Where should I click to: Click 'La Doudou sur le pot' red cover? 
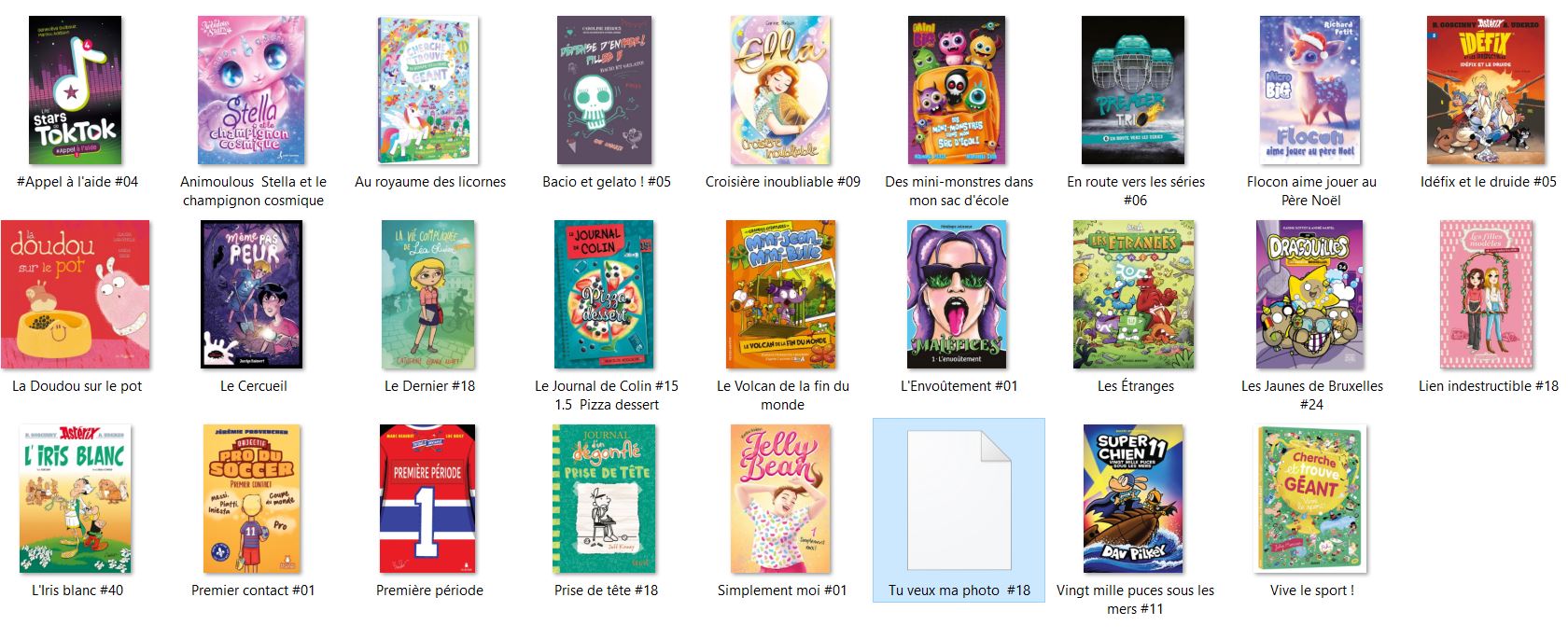tap(76, 295)
